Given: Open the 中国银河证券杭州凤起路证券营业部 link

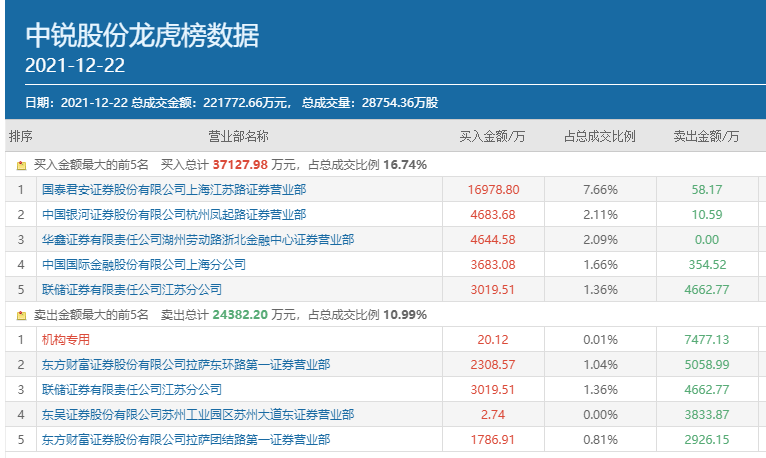Looking at the screenshot, I should [x=173, y=214].
